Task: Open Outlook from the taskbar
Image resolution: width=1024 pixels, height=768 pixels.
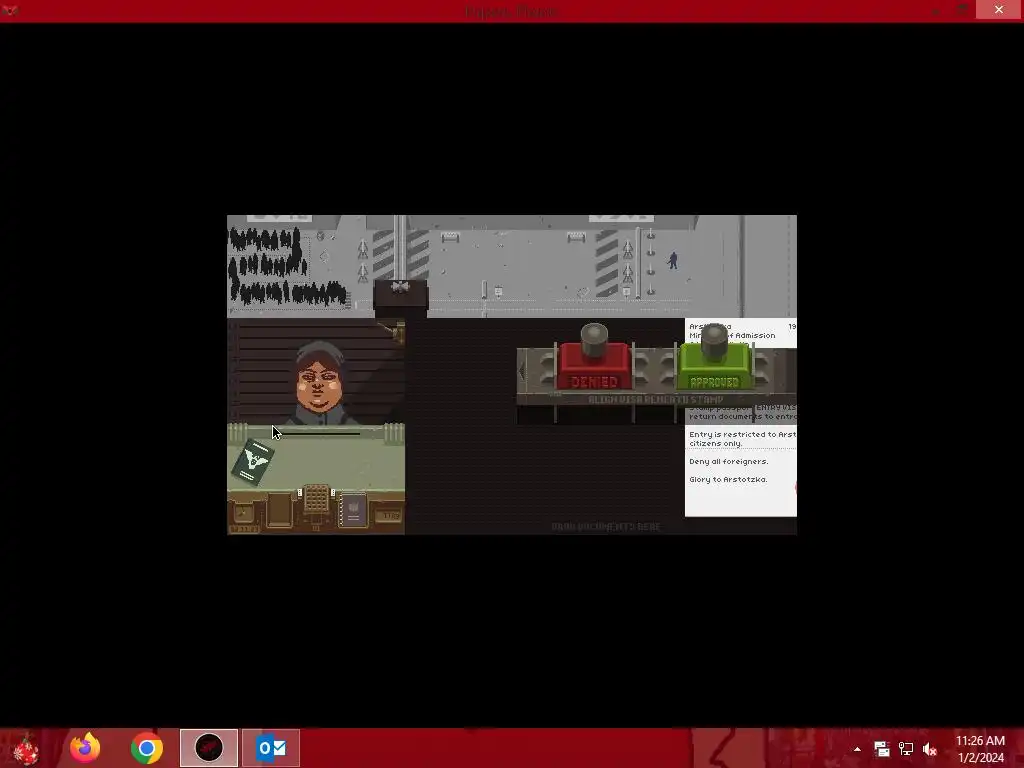Action: [x=271, y=748]
